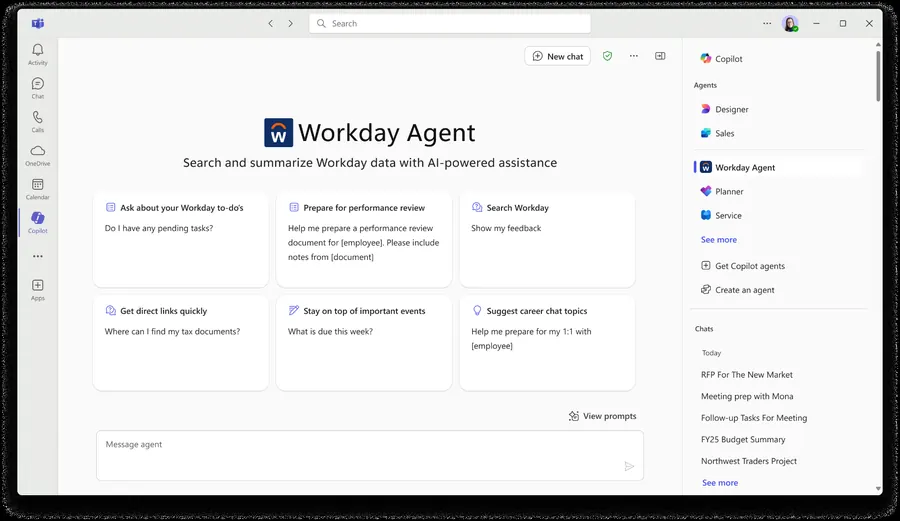
Task: Show more apps ellipsis in left rail
Action: [38, 256]
